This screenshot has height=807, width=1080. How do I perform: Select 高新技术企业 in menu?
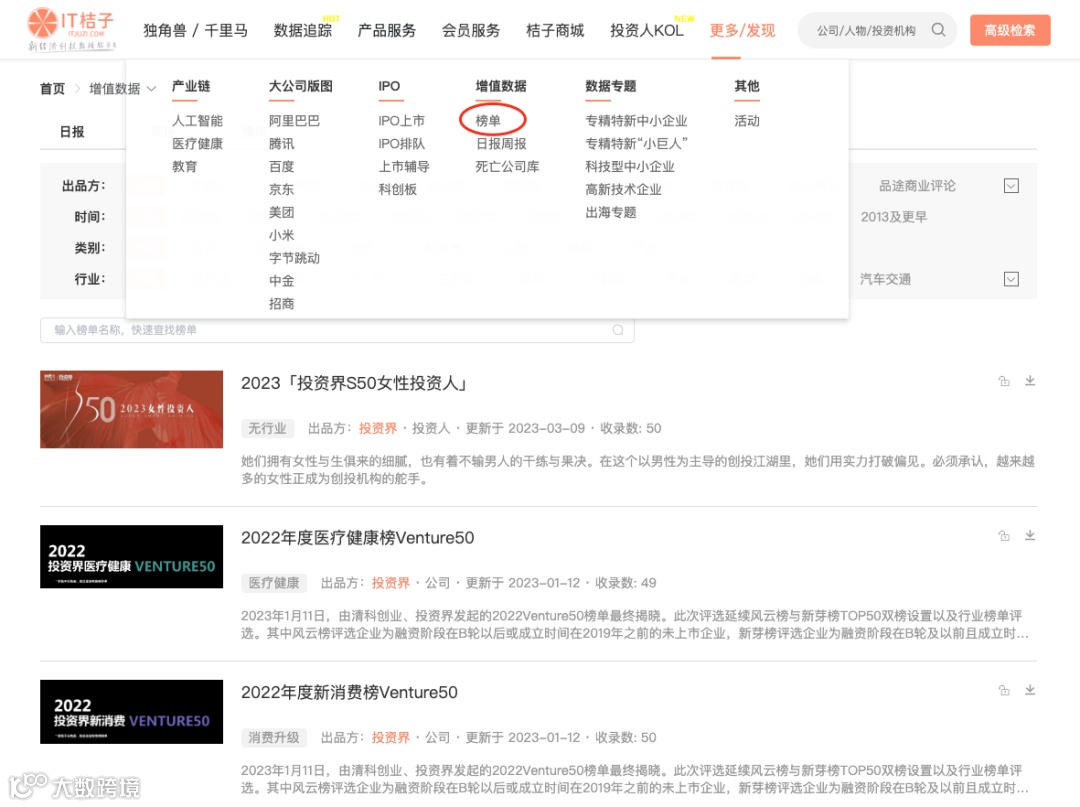coord(624,189)
